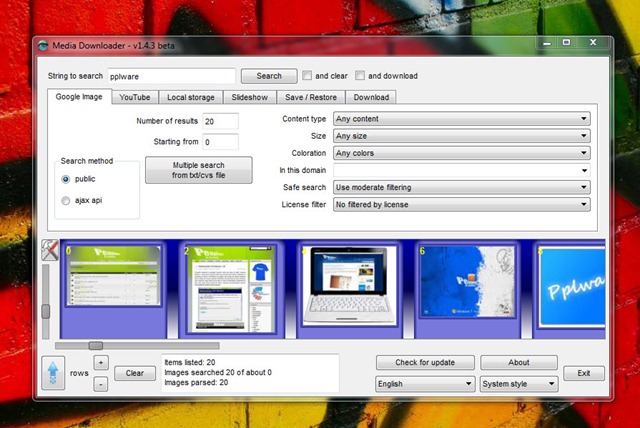640x428 pixels.
Task: Select the 'public' search method
Action: 65,179
